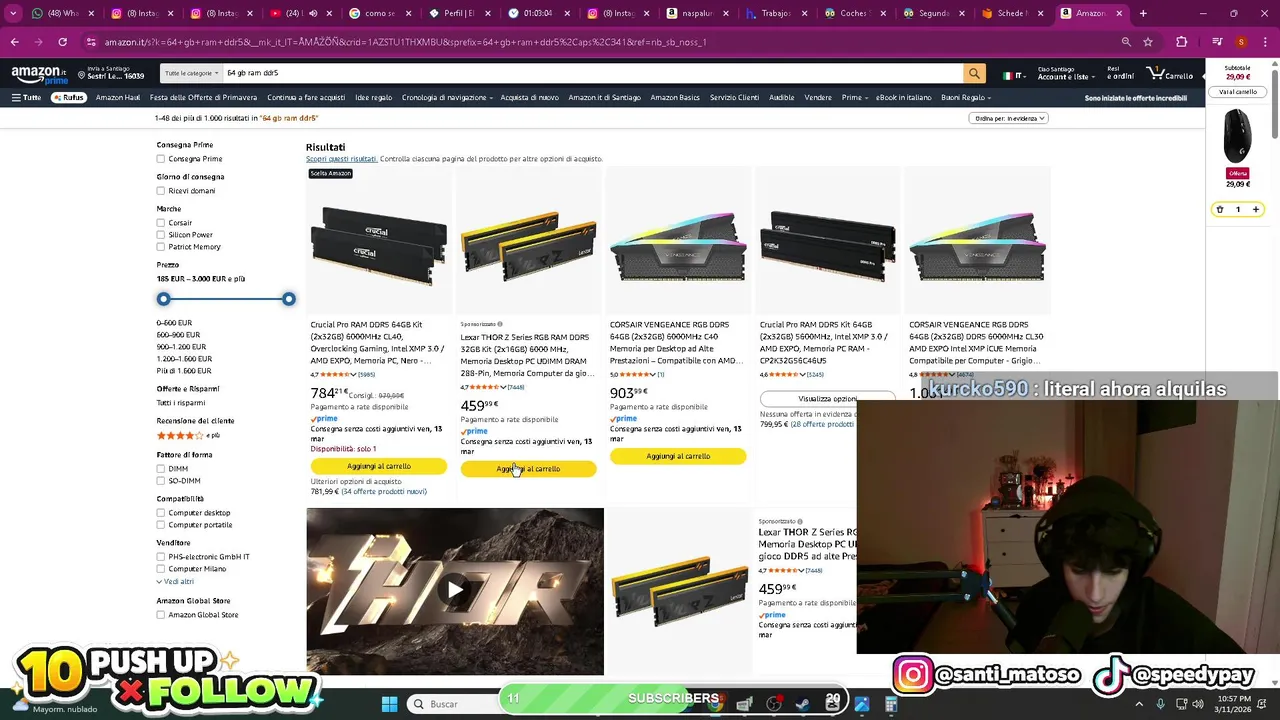Open Festa delle Offerte di Primavera

tap(204, 98)
